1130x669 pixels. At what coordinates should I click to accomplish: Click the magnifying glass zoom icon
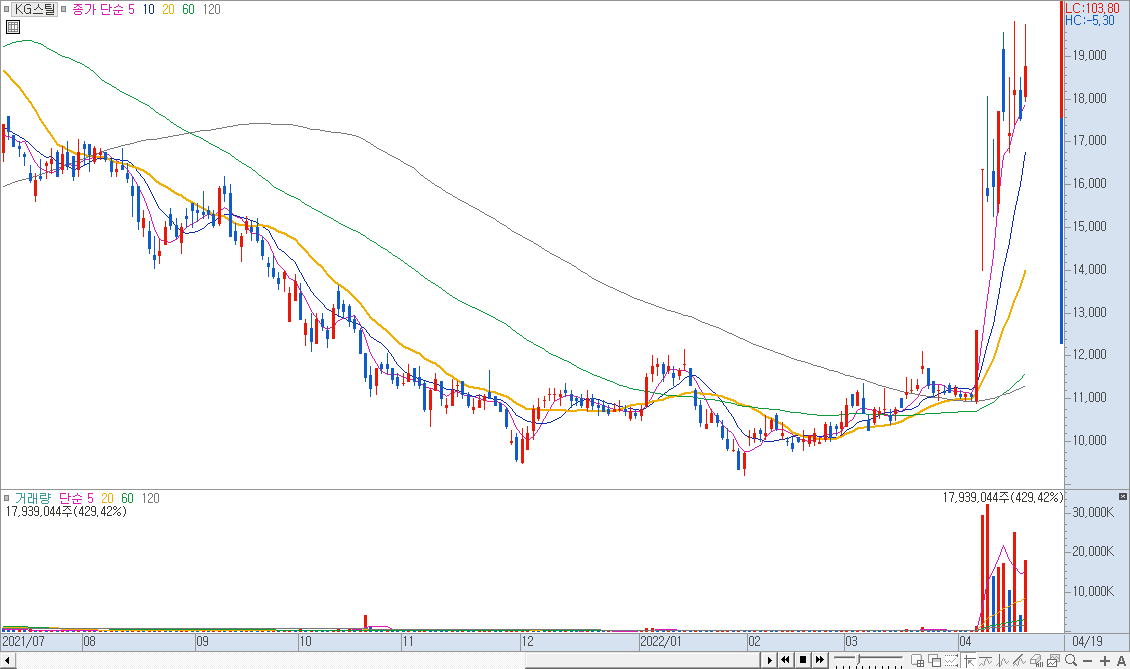point(1071,660)
